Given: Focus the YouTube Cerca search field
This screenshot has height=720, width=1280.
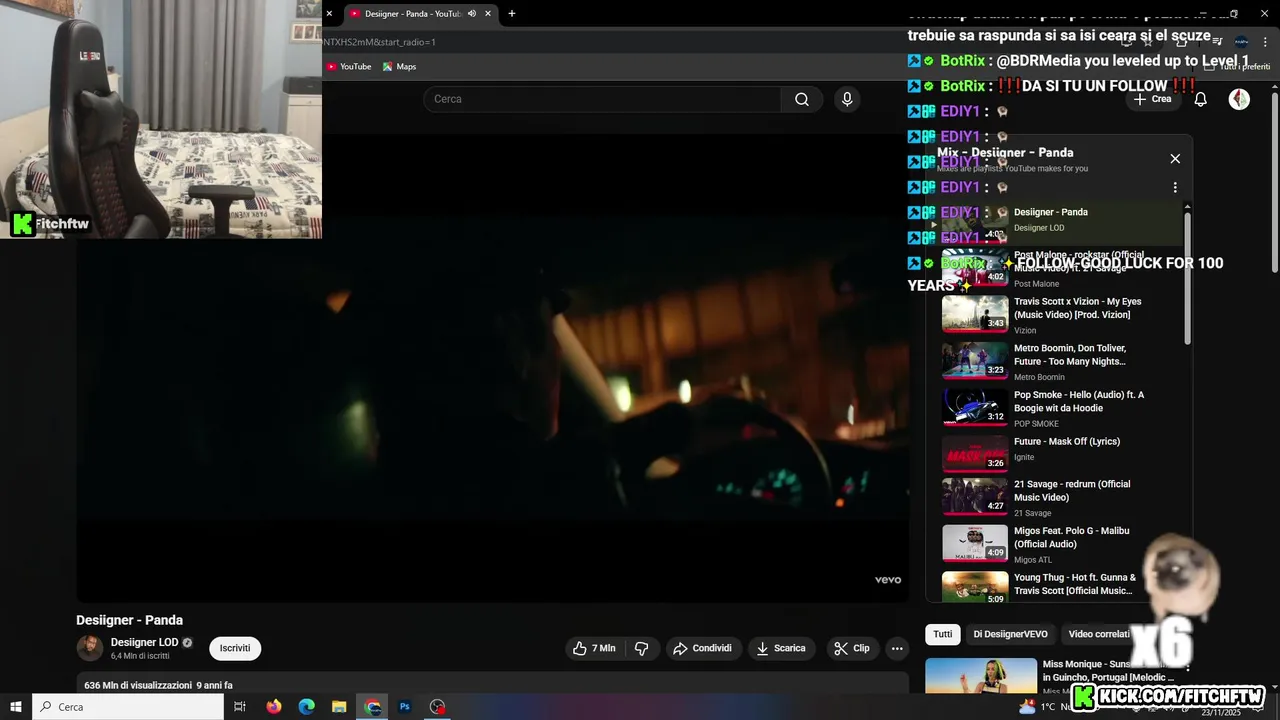Looking at the screenshot, I should 602,99.
